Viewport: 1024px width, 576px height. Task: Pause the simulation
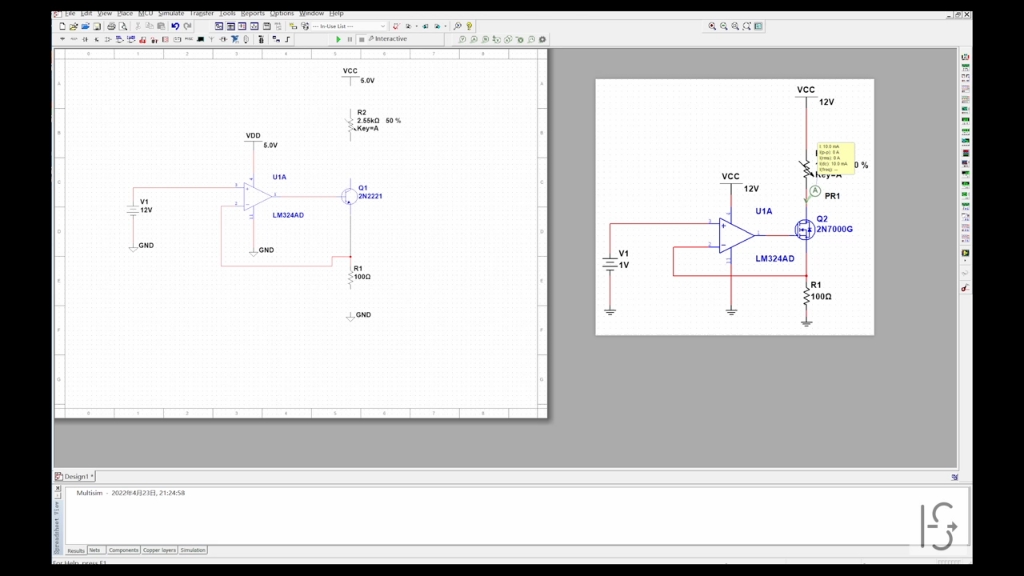(x=349, y=39)
